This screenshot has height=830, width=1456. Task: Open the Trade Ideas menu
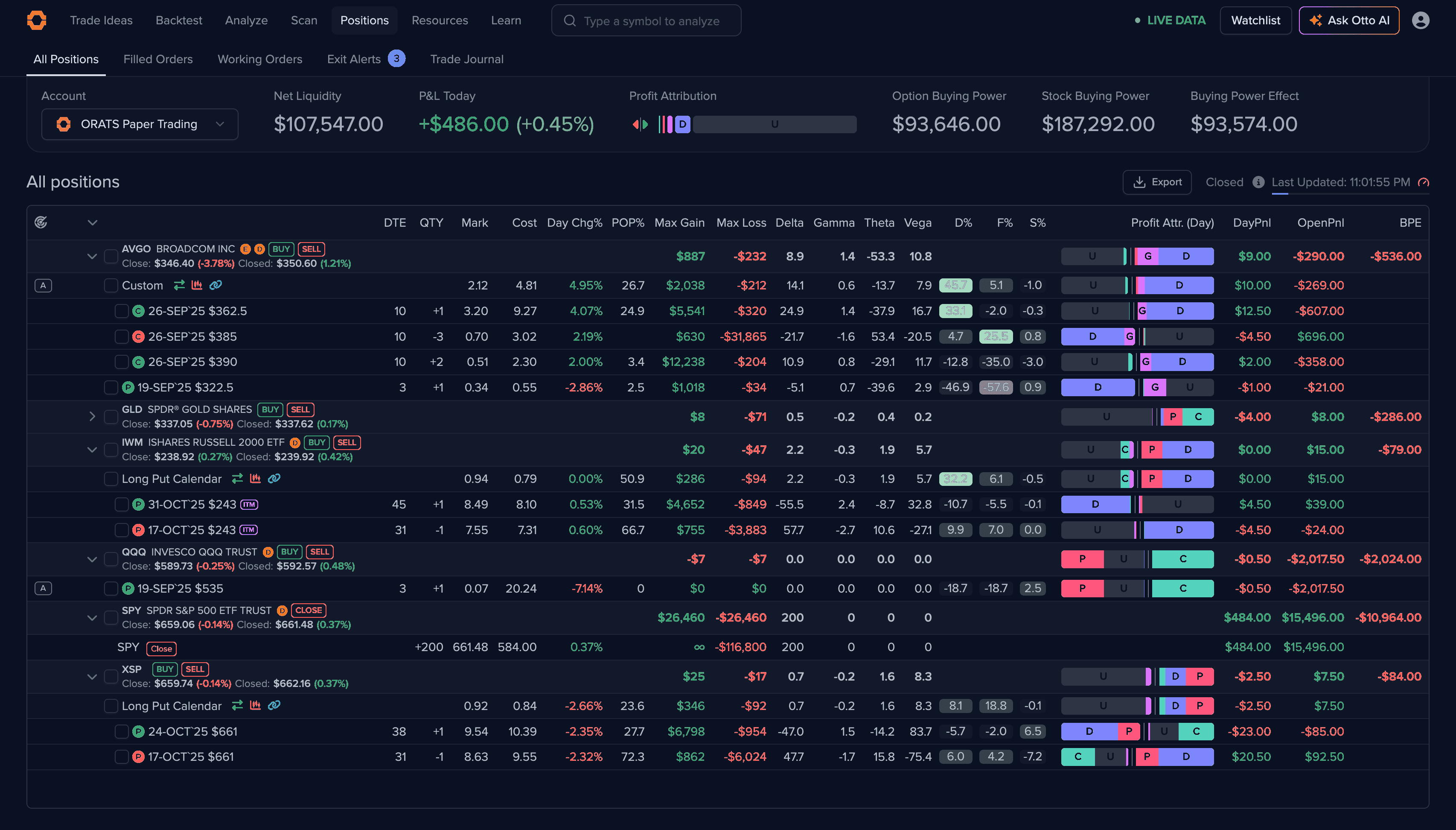tap(101, 20)
